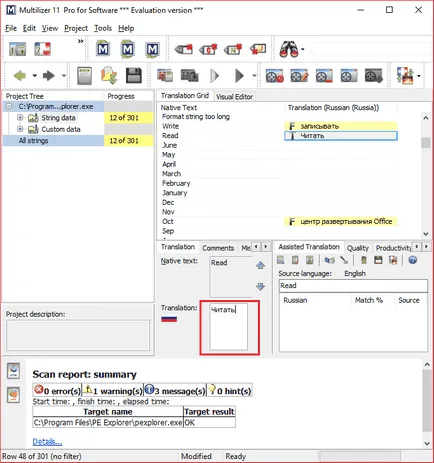Click the brown book icon in Assisted Translation toolbar
Viewport: 434px width, 463px height.
364,260
